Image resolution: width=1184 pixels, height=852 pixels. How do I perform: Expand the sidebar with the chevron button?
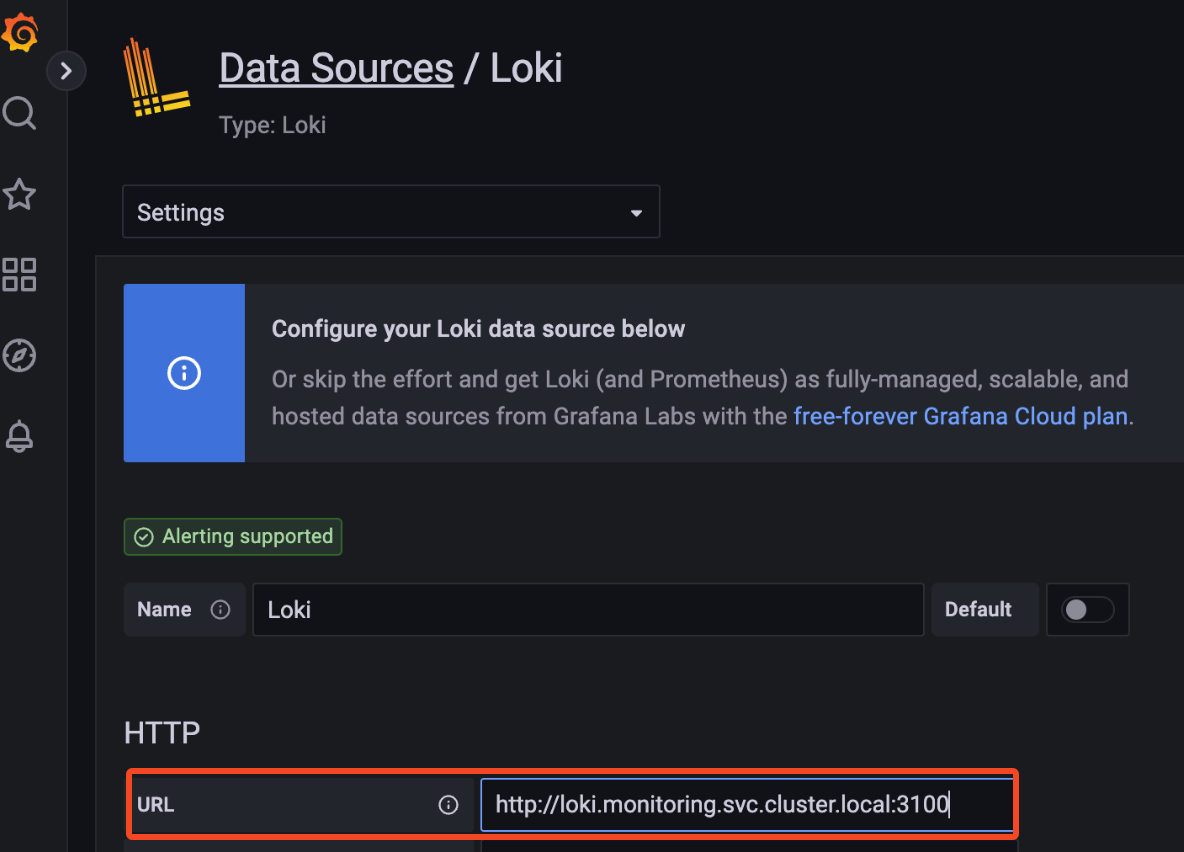click(66, 71)
